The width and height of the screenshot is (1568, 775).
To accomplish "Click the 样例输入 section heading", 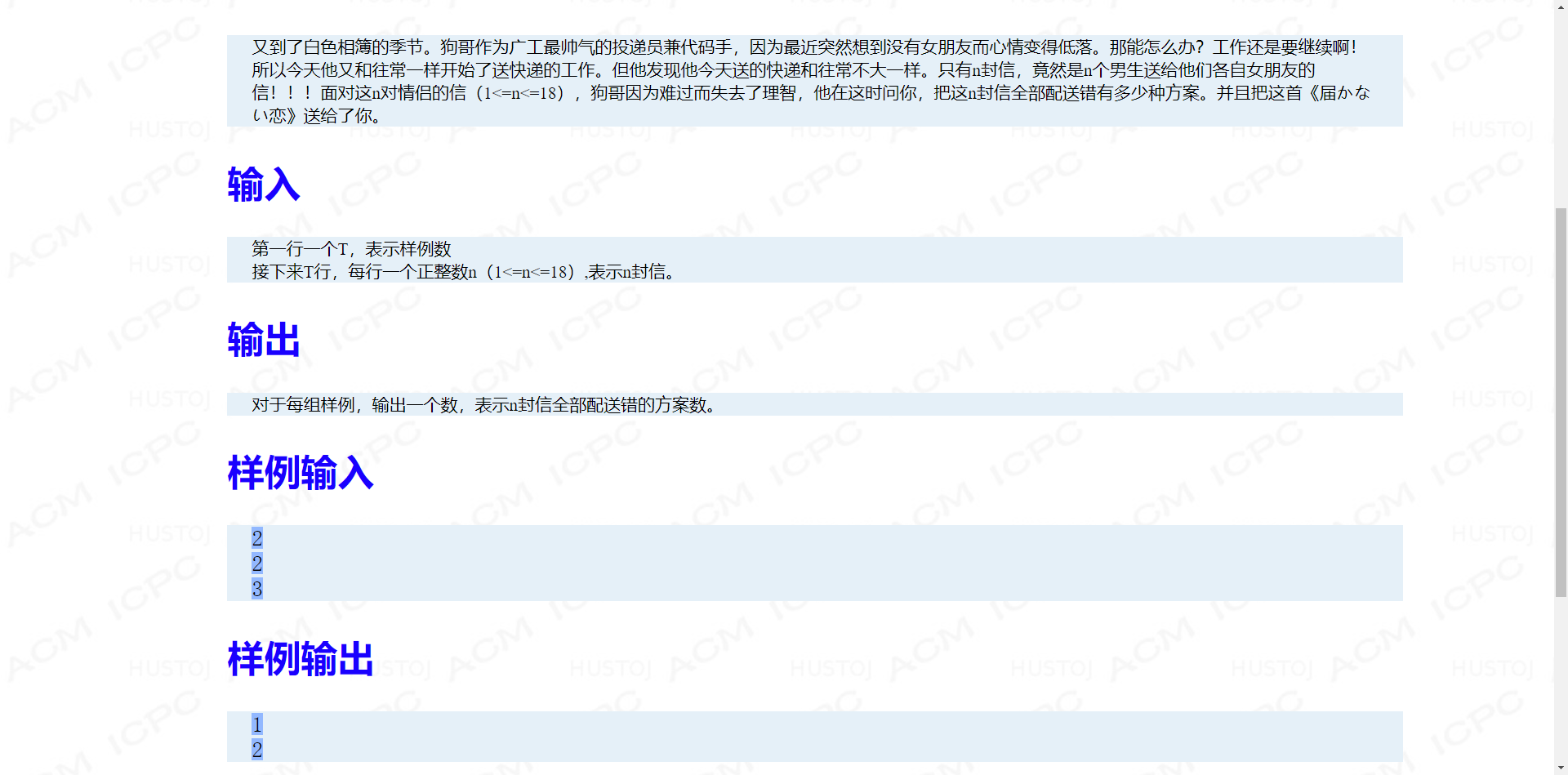I will click(301, 473).
